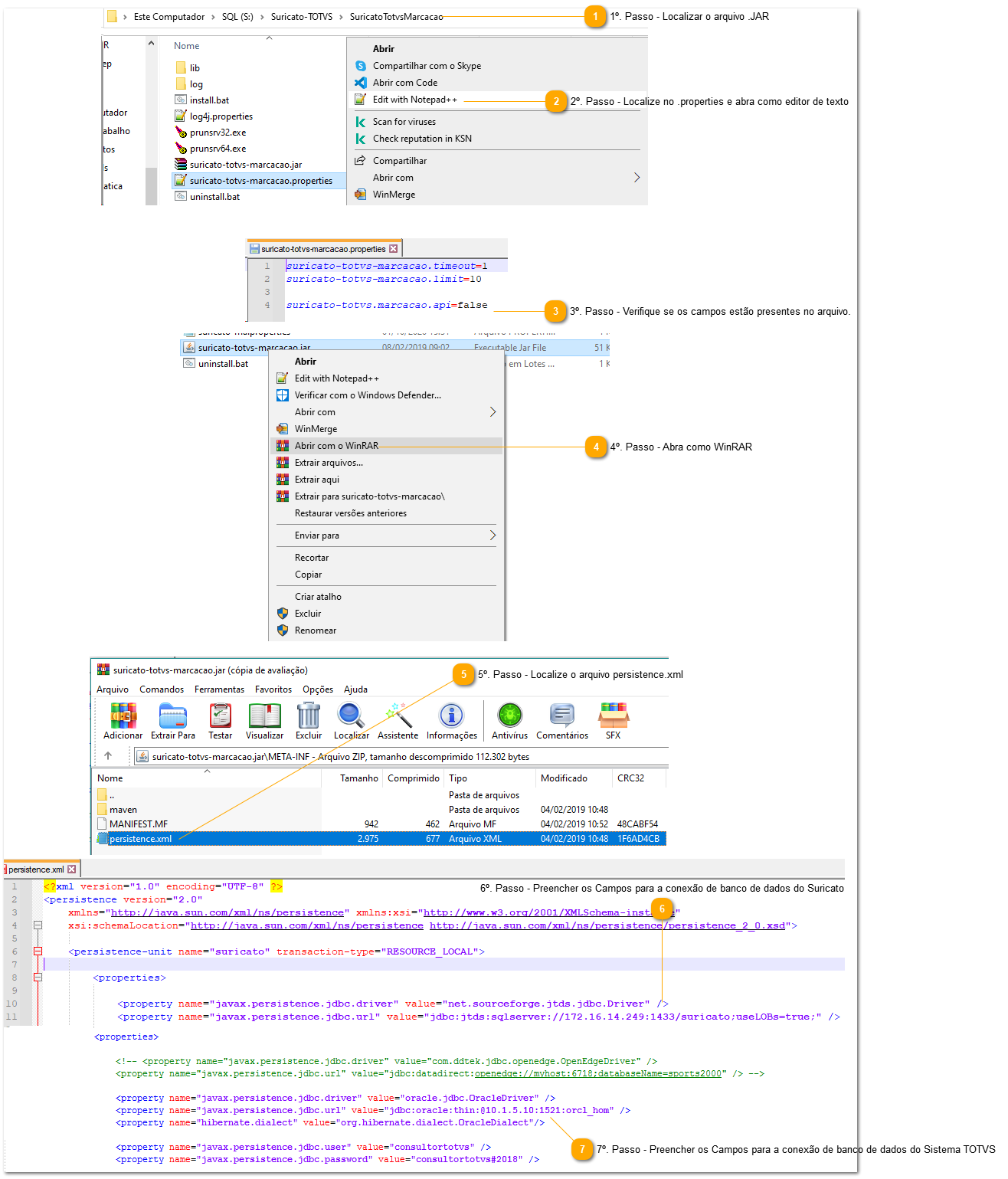The image size is (1008, 1179).
Task: Click the Windows Defender icon in context menu
Action: pyautogui.click(x=283, y=395)
